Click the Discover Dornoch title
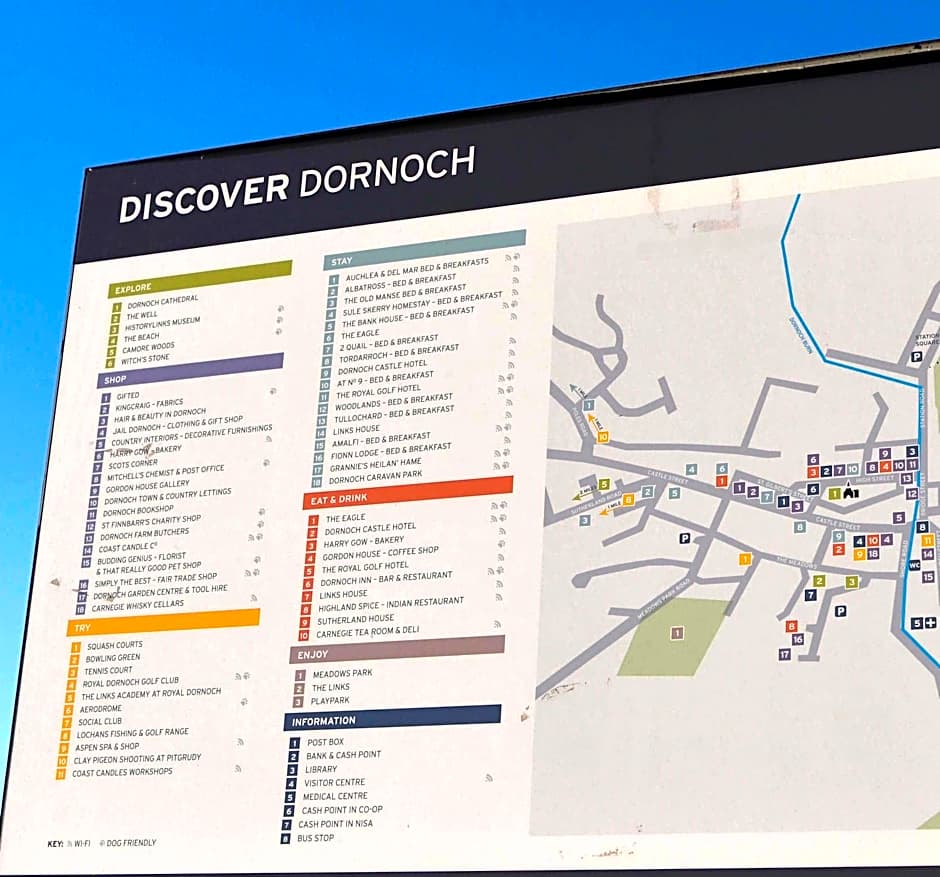 [297, 185]
